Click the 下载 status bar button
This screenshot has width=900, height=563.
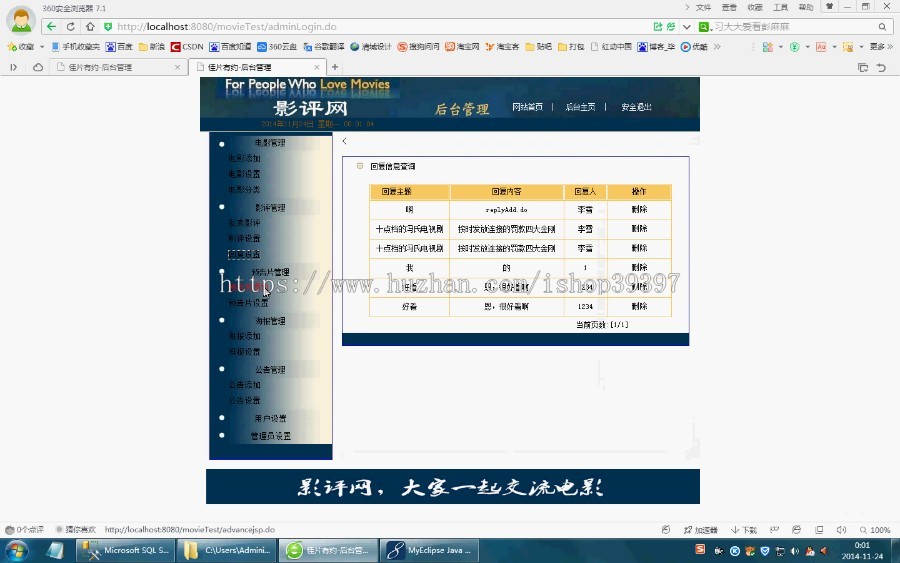pyautogui.click(x=743, y=530)
